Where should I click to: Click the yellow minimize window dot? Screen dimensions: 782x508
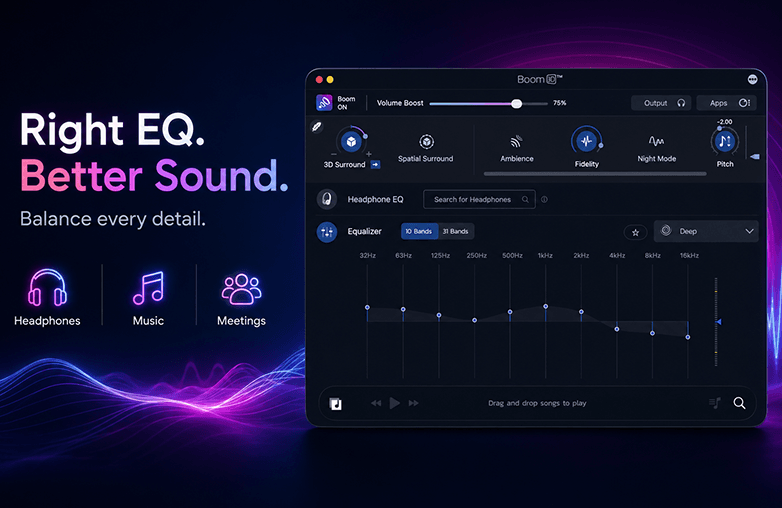pos(330,80)
